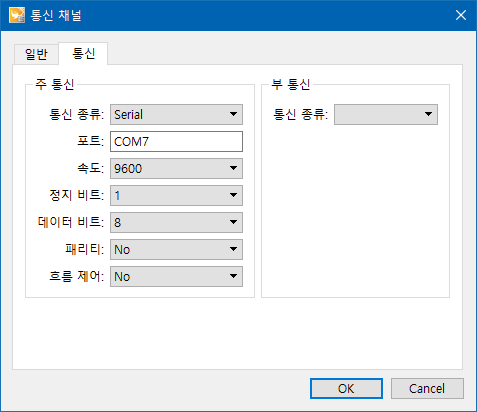
Task: Click the 부 통신 group label
Action: [x=291, y=84]
